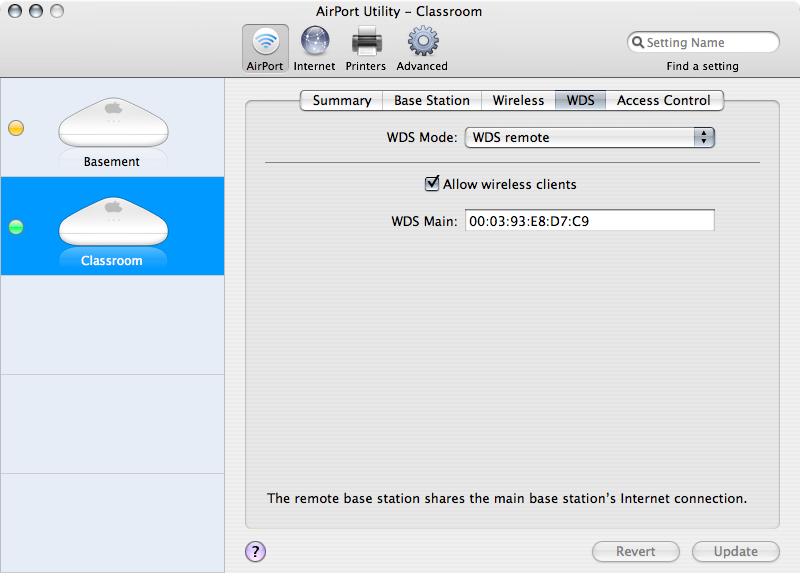Click the window's close button
Viewport: 800px width, 573px height.
click(15, 11)
